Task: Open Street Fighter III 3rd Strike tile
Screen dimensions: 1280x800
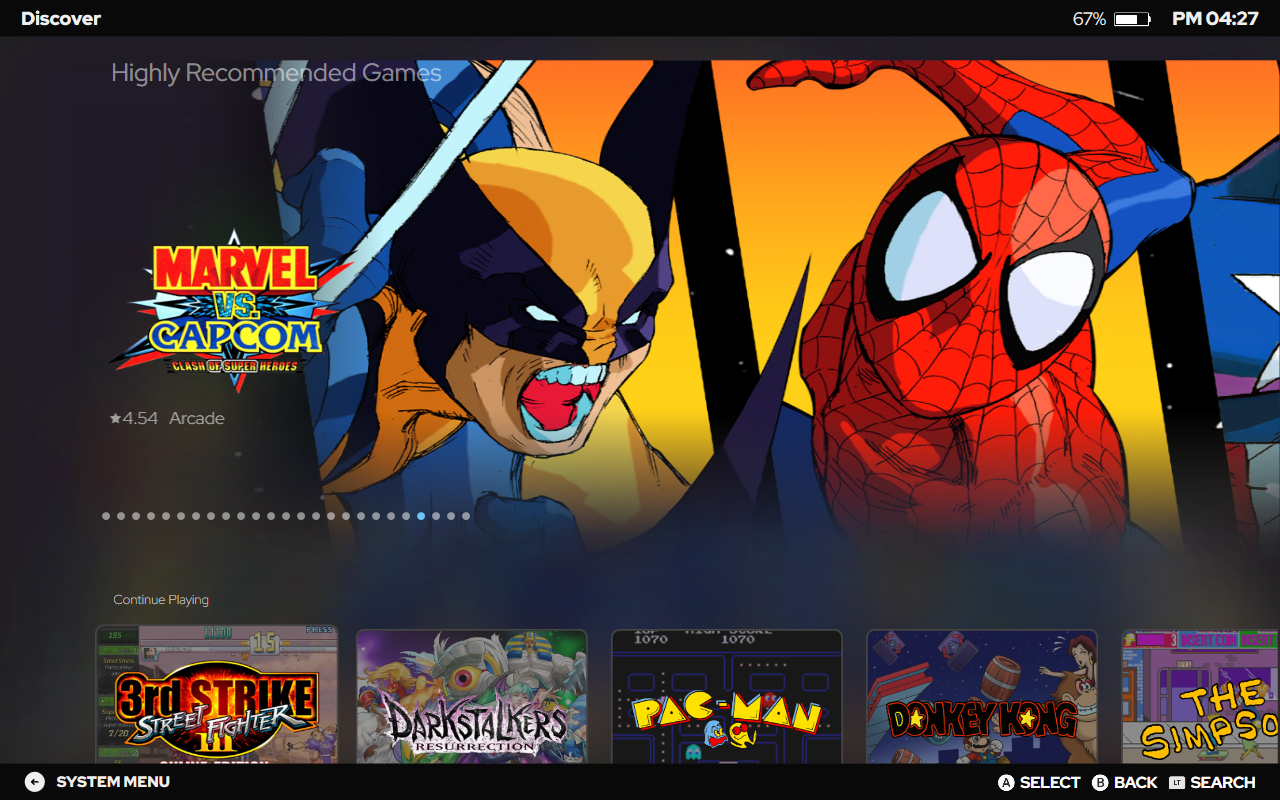Action: coord(217,696)
